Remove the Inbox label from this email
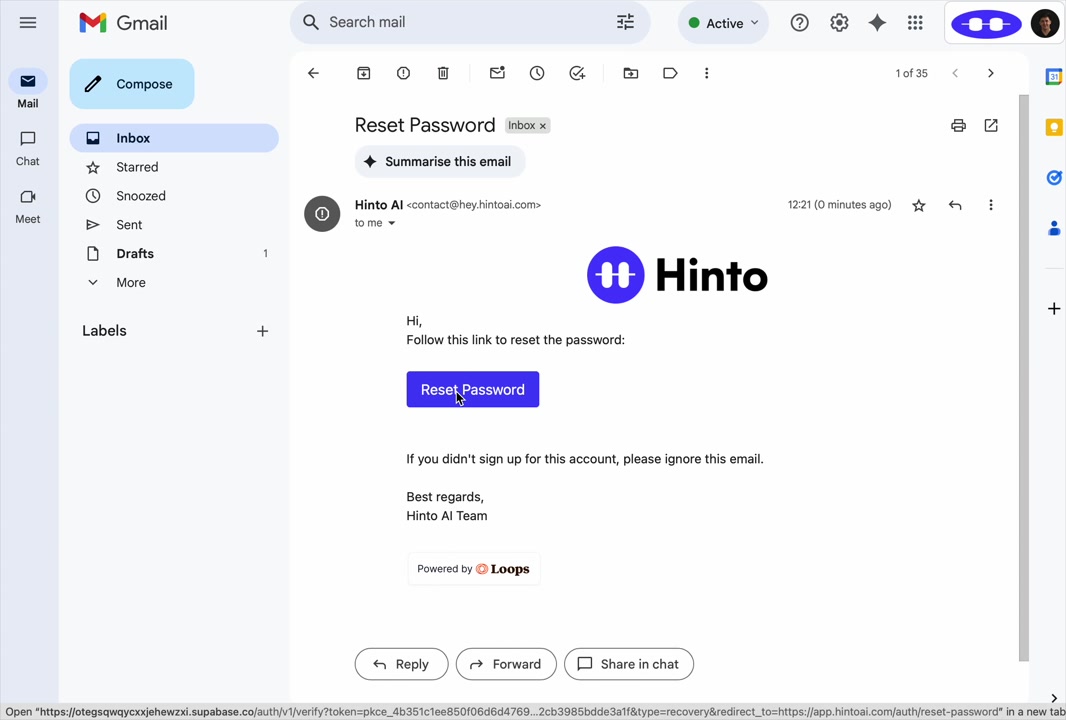The height and width of the screenshot is (720, 1066). [543, 126]
